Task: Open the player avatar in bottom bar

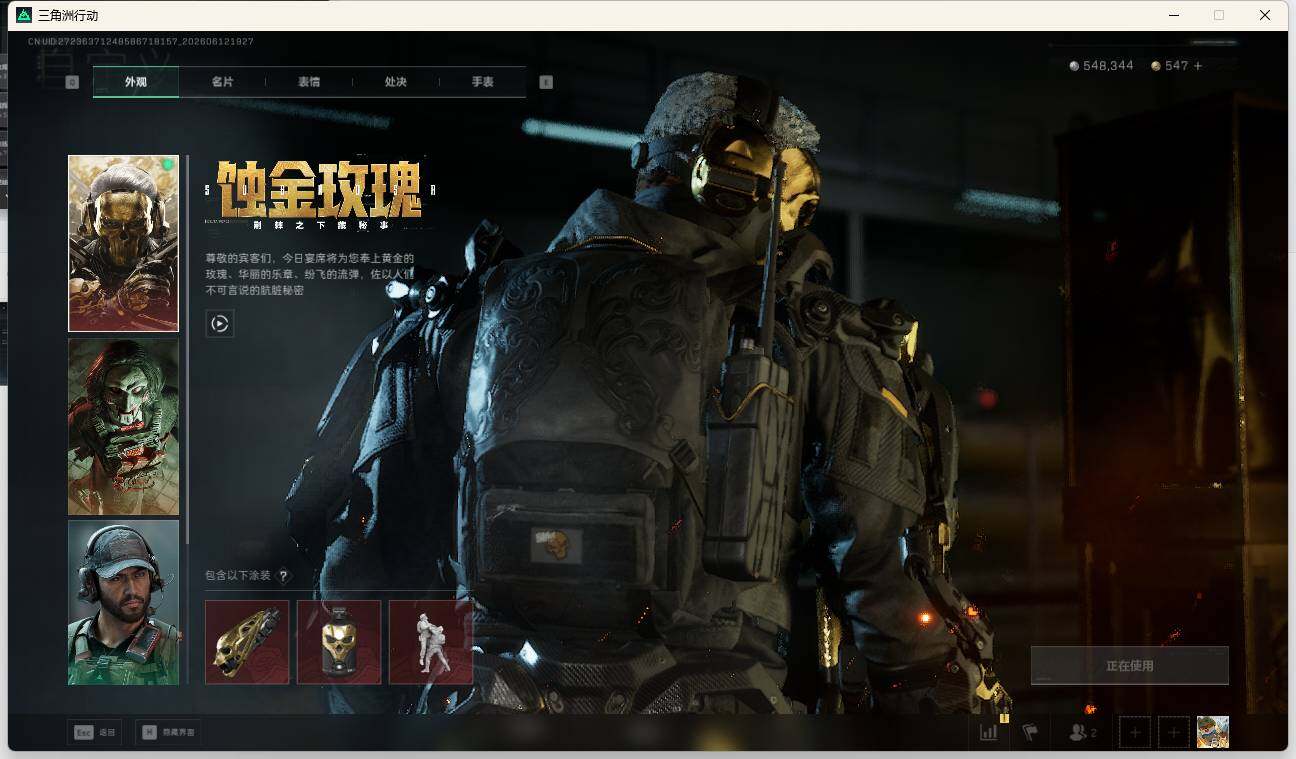Action: (x=1213, y=732)
